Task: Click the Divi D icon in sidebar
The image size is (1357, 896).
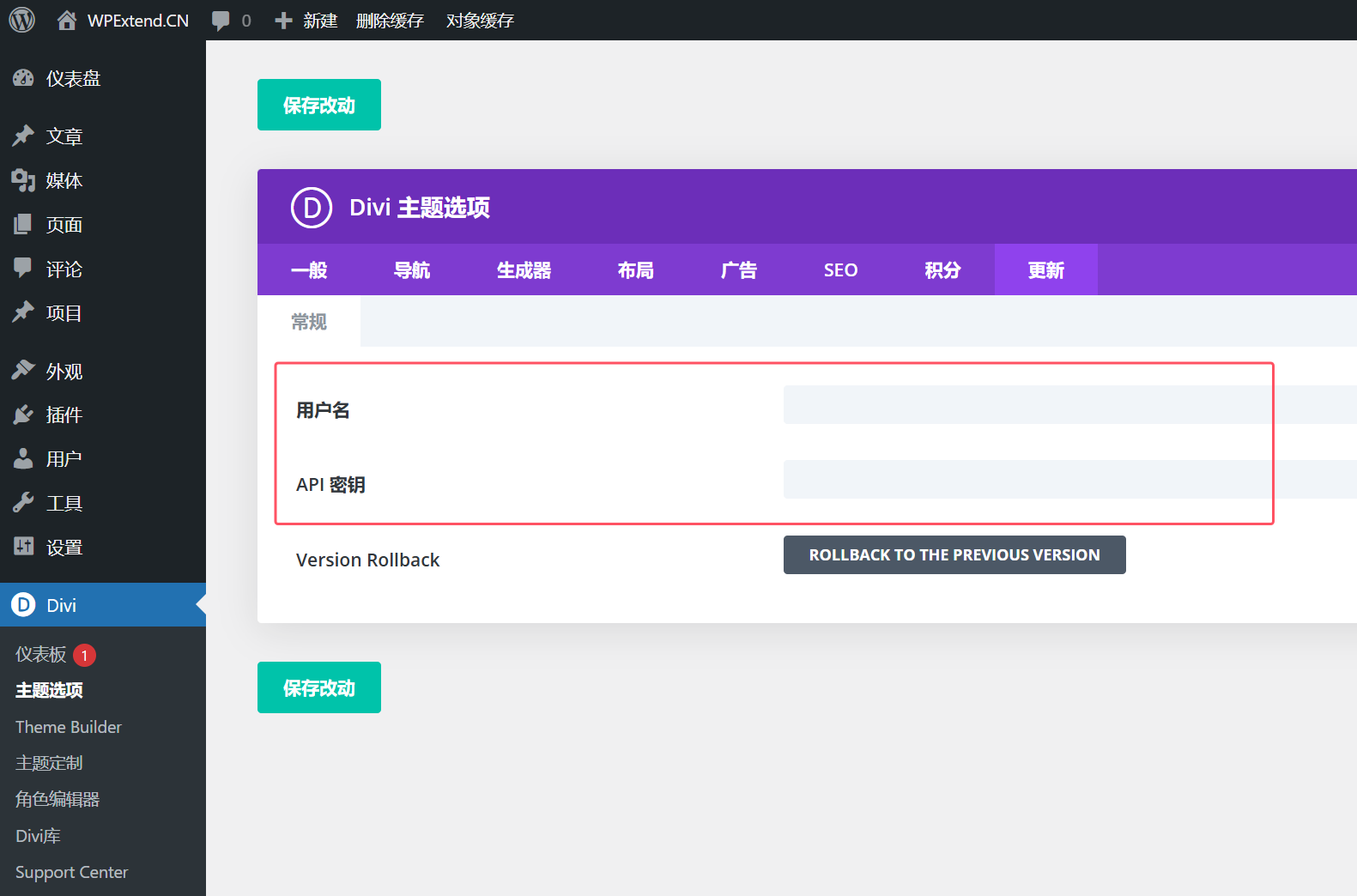Action: click(x=23, y=605)
